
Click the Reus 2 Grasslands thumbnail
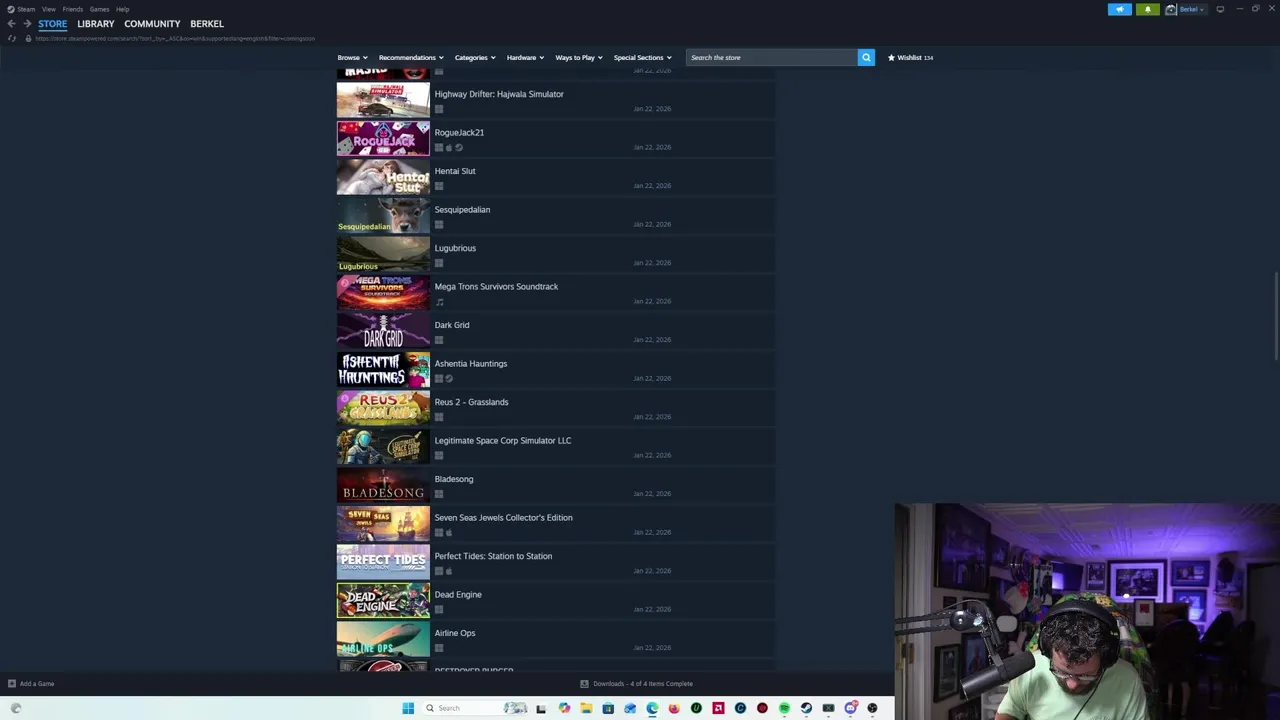(383, 408)
